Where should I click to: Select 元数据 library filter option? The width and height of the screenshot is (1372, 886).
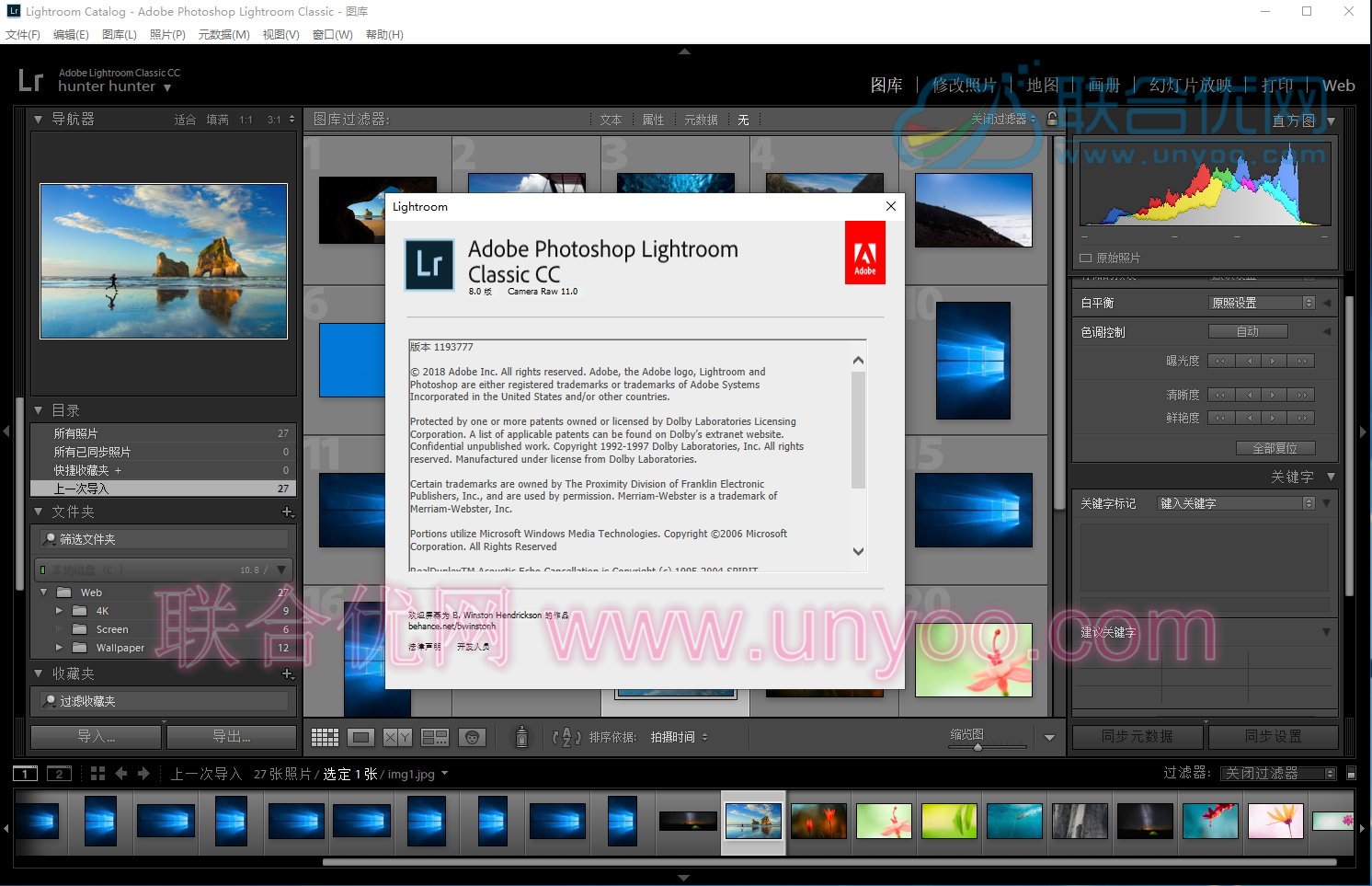pos(701,120)
